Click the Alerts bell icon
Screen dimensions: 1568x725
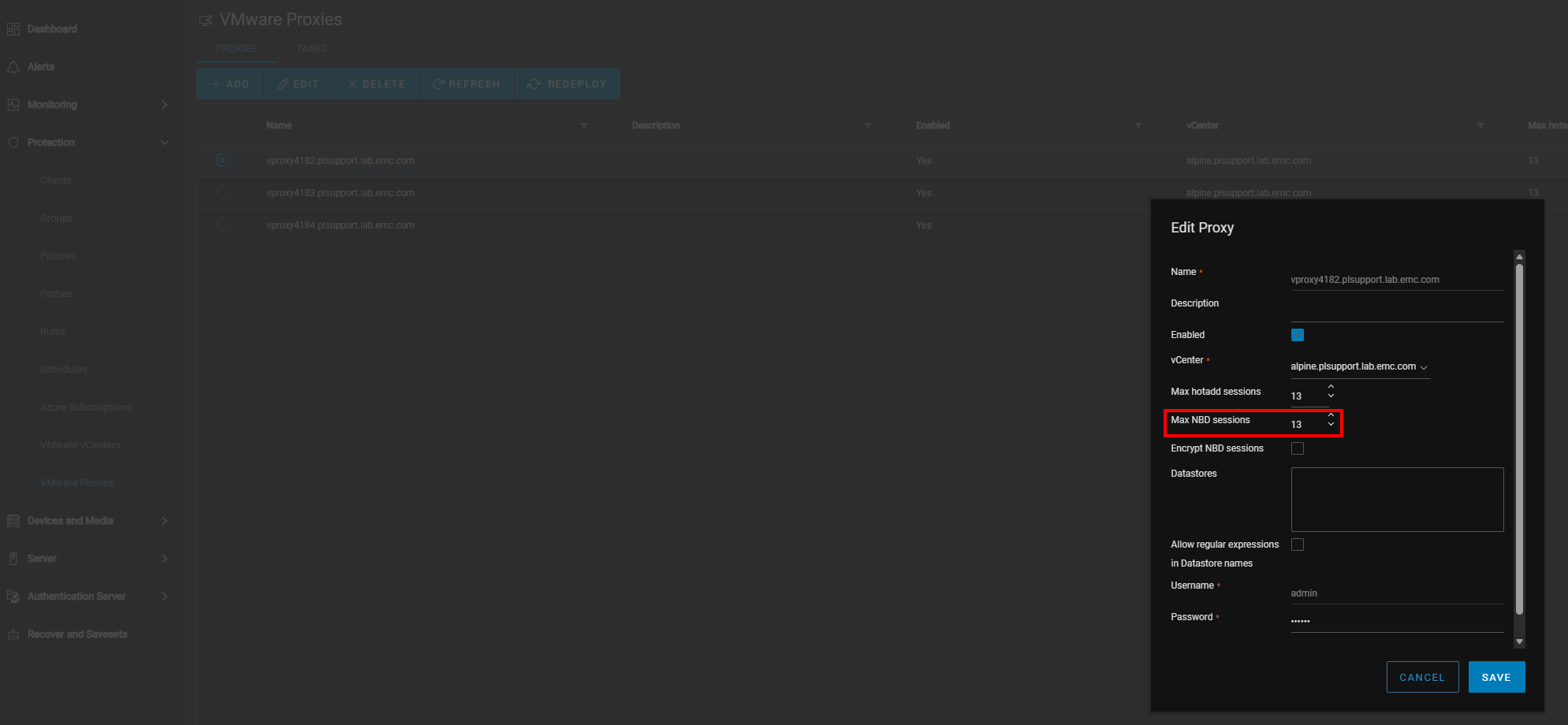pos(13,67)
